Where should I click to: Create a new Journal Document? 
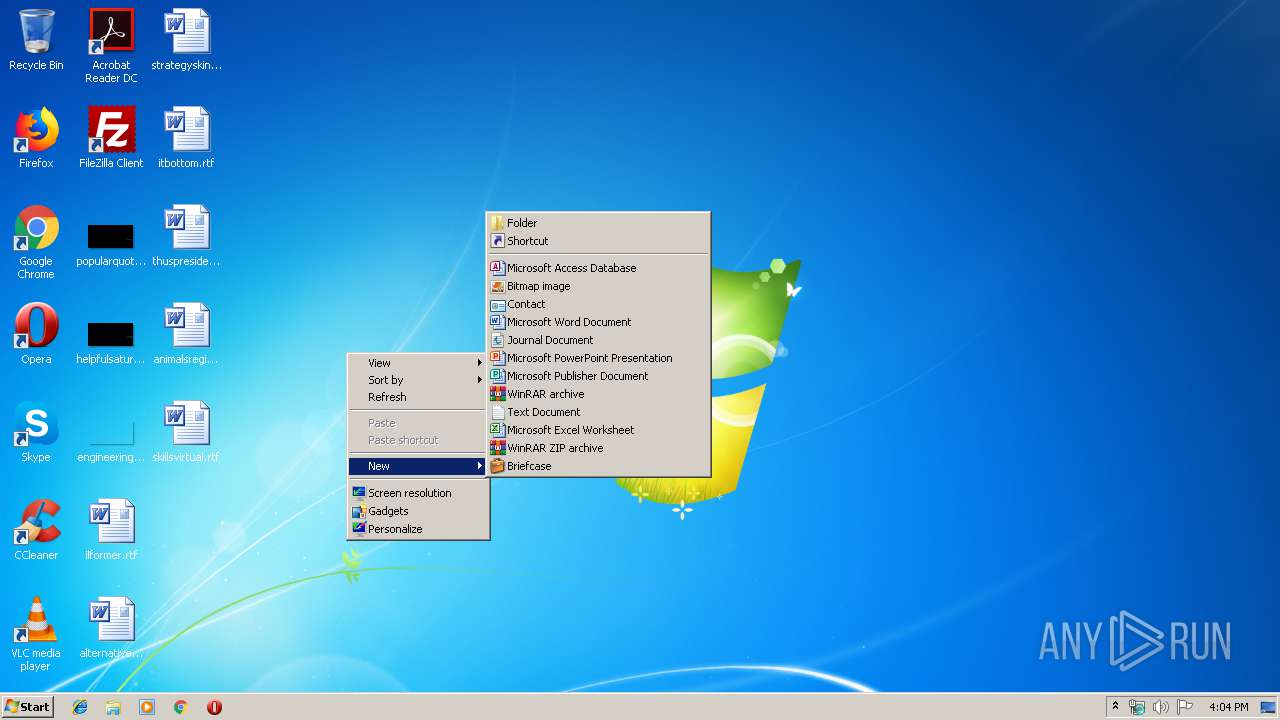coord(598,340)
